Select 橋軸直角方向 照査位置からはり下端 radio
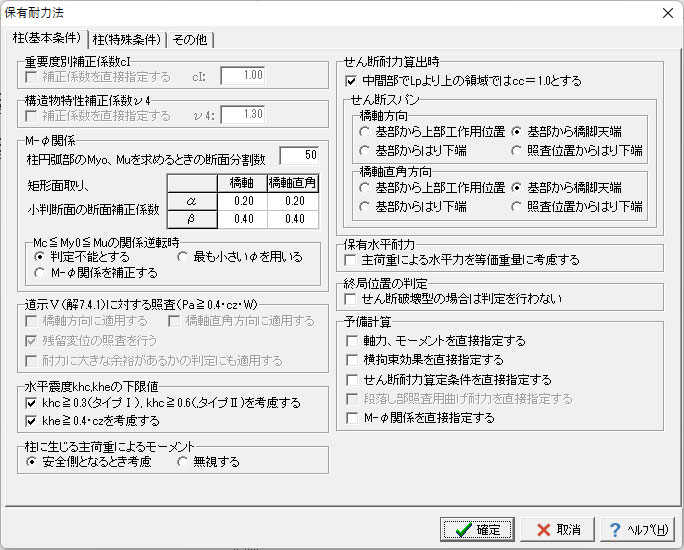This screenshot has width=684, height=550. coord(577,206)
